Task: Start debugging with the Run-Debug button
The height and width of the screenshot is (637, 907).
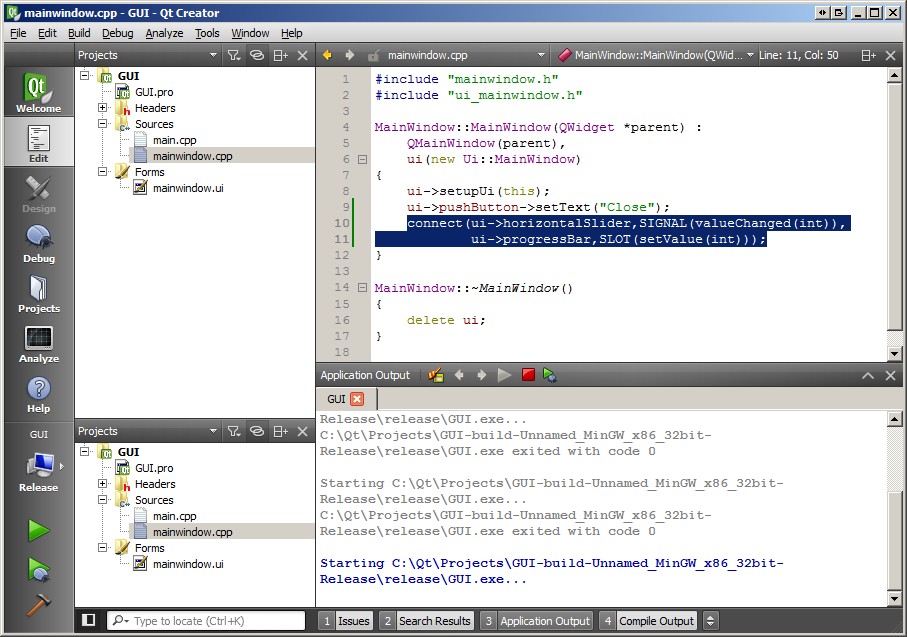Action: tap(38, 569)
